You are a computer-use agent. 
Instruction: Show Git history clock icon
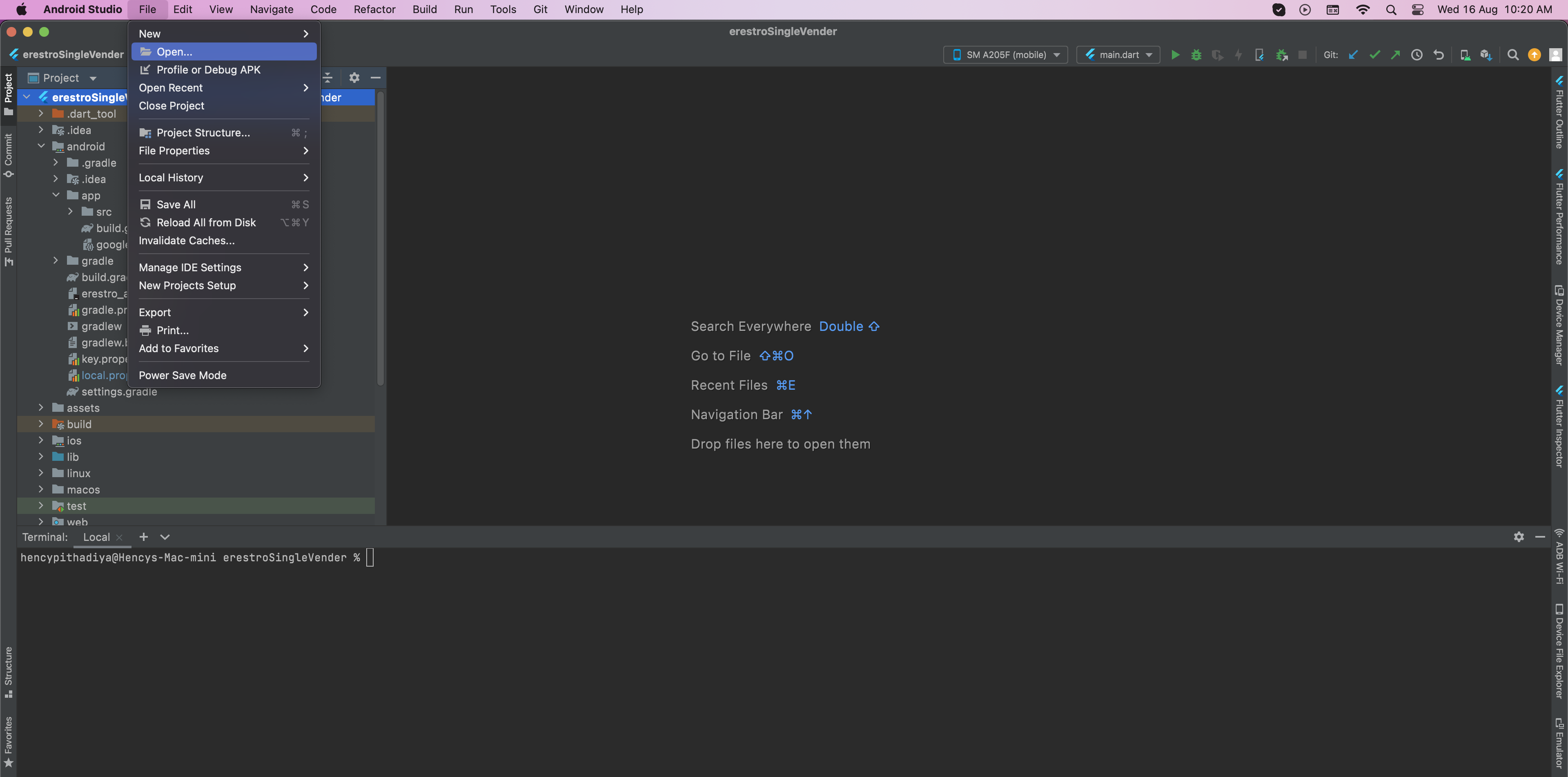tap(1417, 55)
